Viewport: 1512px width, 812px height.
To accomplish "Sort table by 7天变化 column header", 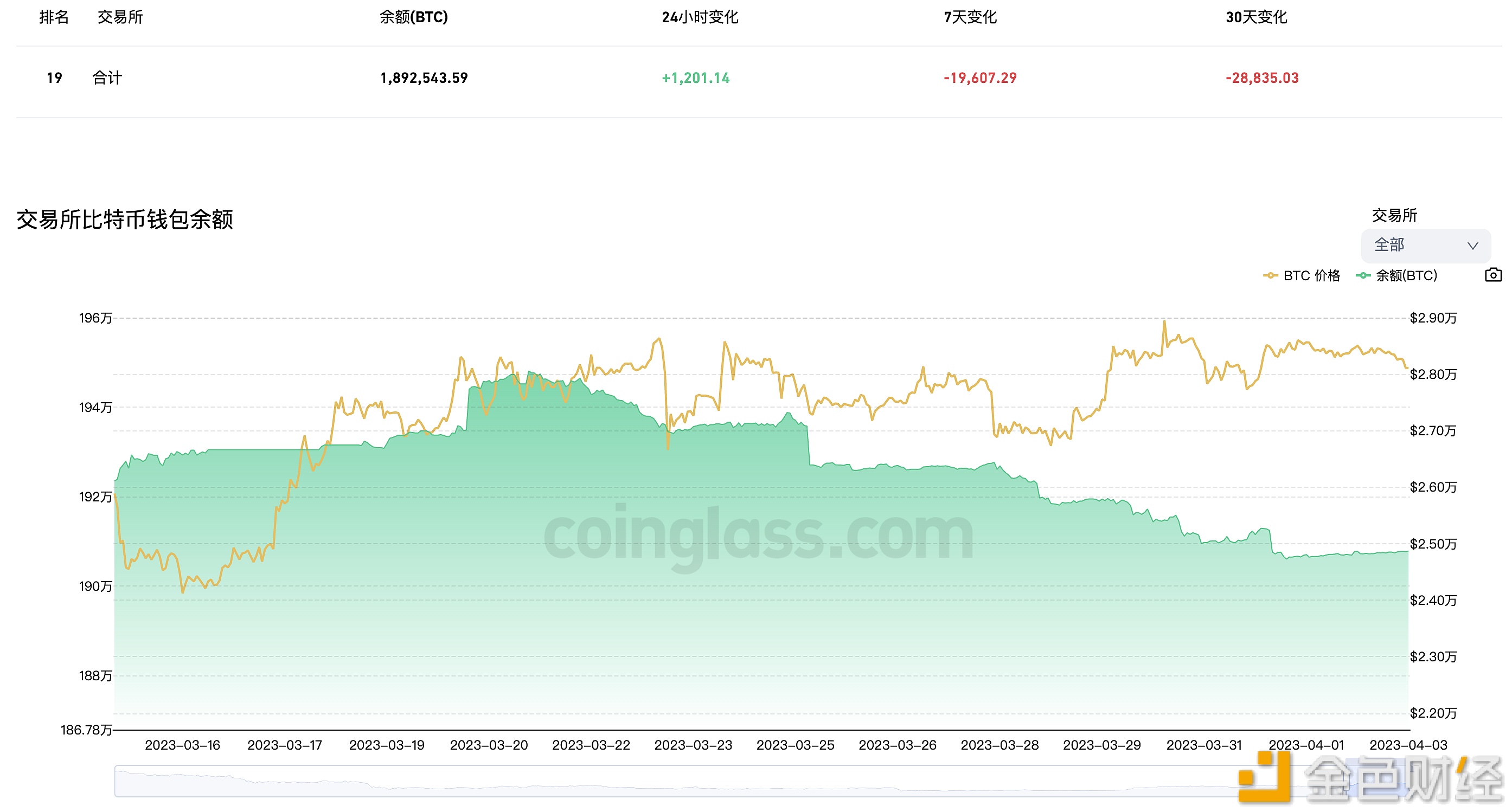I will tap(970, 17).
